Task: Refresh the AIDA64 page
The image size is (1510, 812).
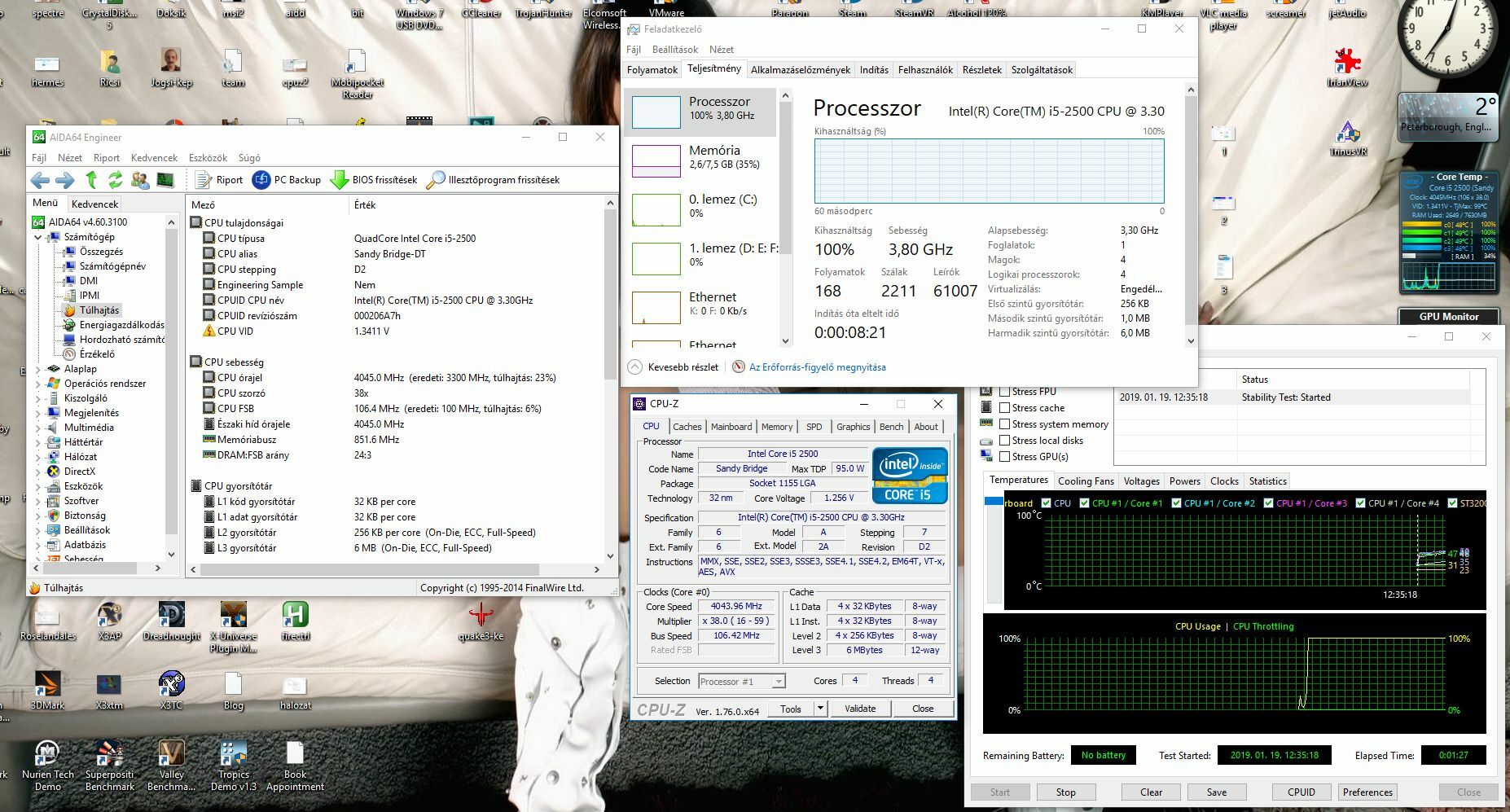Action: point(116,180)
